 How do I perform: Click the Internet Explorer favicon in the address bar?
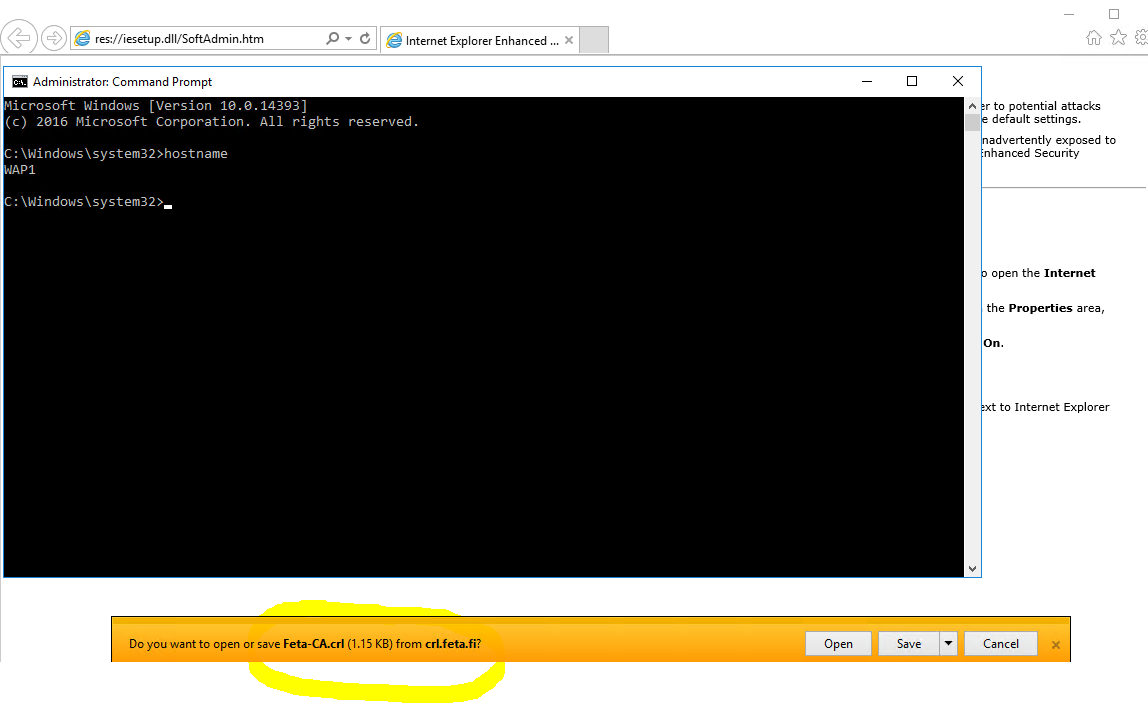(x=83, y=37)
